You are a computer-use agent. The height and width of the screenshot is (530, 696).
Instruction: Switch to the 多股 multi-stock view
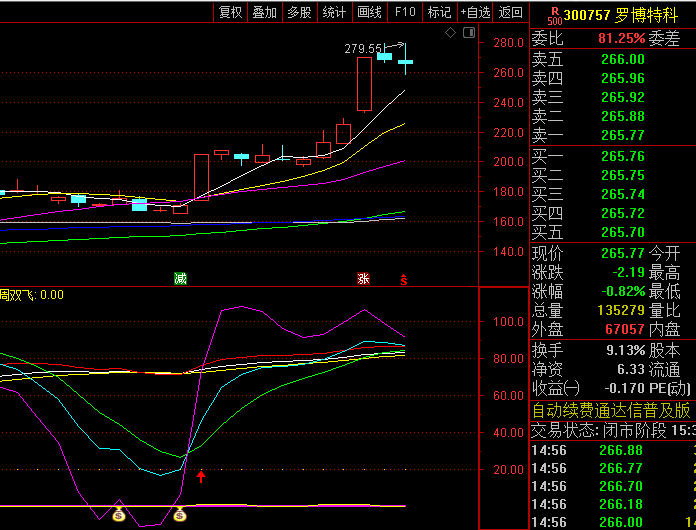point(300,12)
